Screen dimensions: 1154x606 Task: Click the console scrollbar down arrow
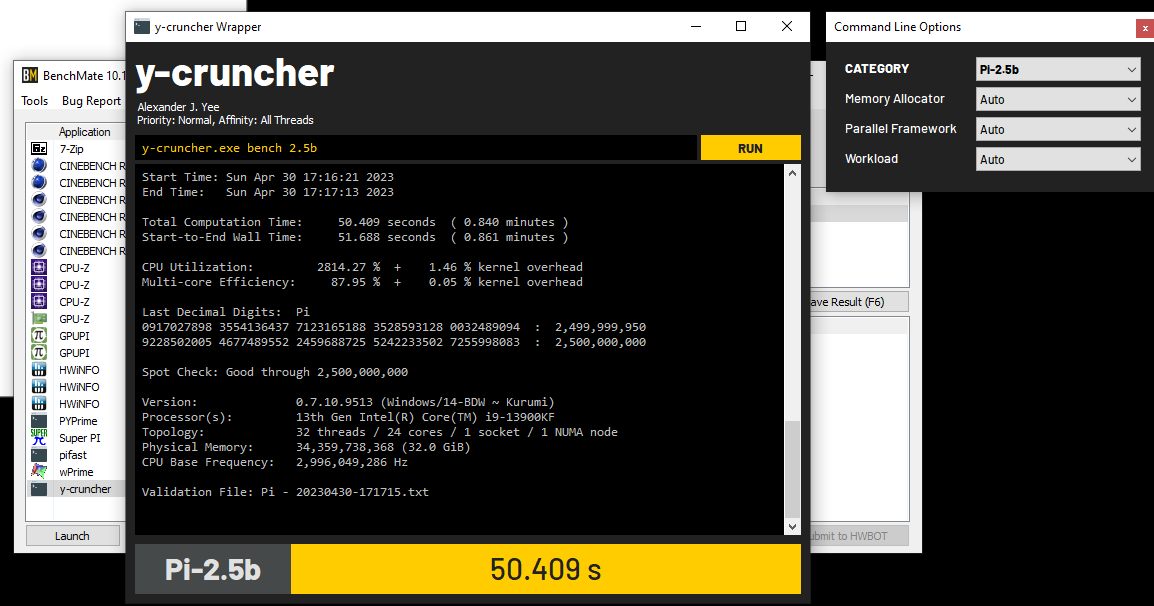792,526
